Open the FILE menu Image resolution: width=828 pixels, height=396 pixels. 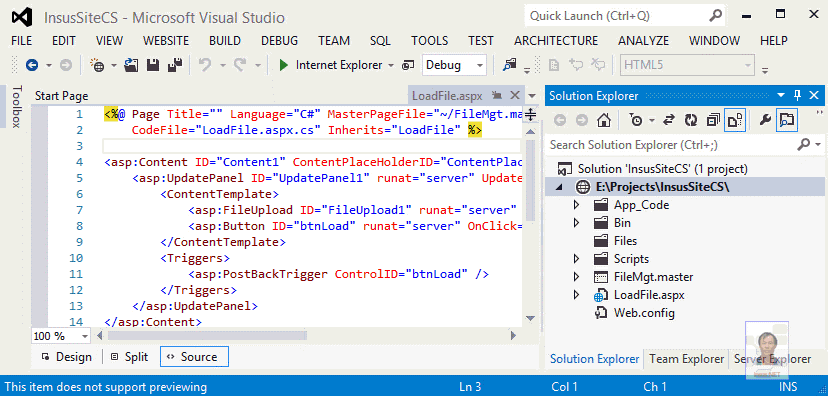[22, 41]
